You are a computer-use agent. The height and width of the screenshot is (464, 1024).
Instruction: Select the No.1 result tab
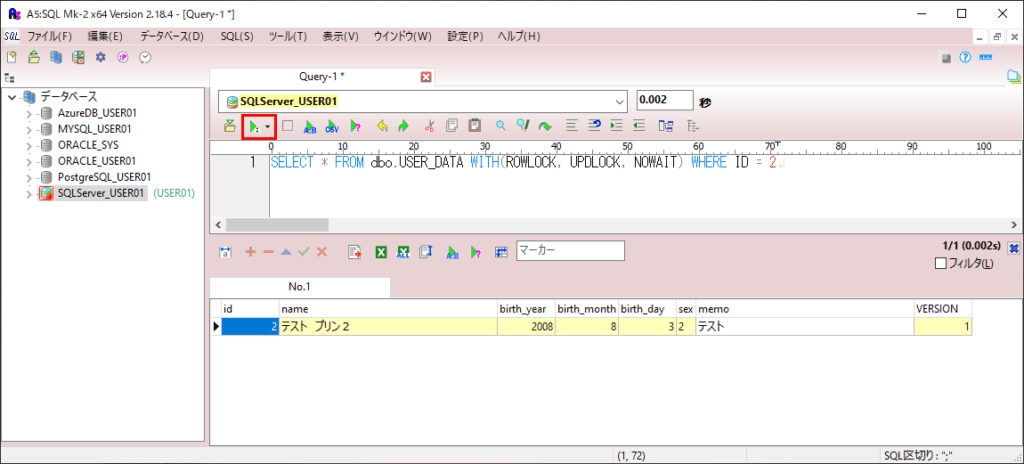pos(300,287)
